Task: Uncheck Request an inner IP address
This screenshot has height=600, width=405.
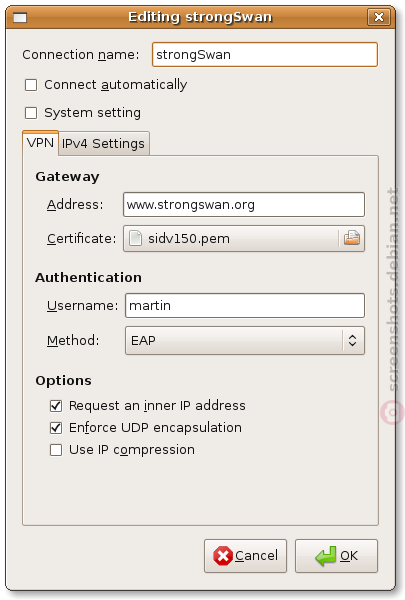Action: (56, 406)
